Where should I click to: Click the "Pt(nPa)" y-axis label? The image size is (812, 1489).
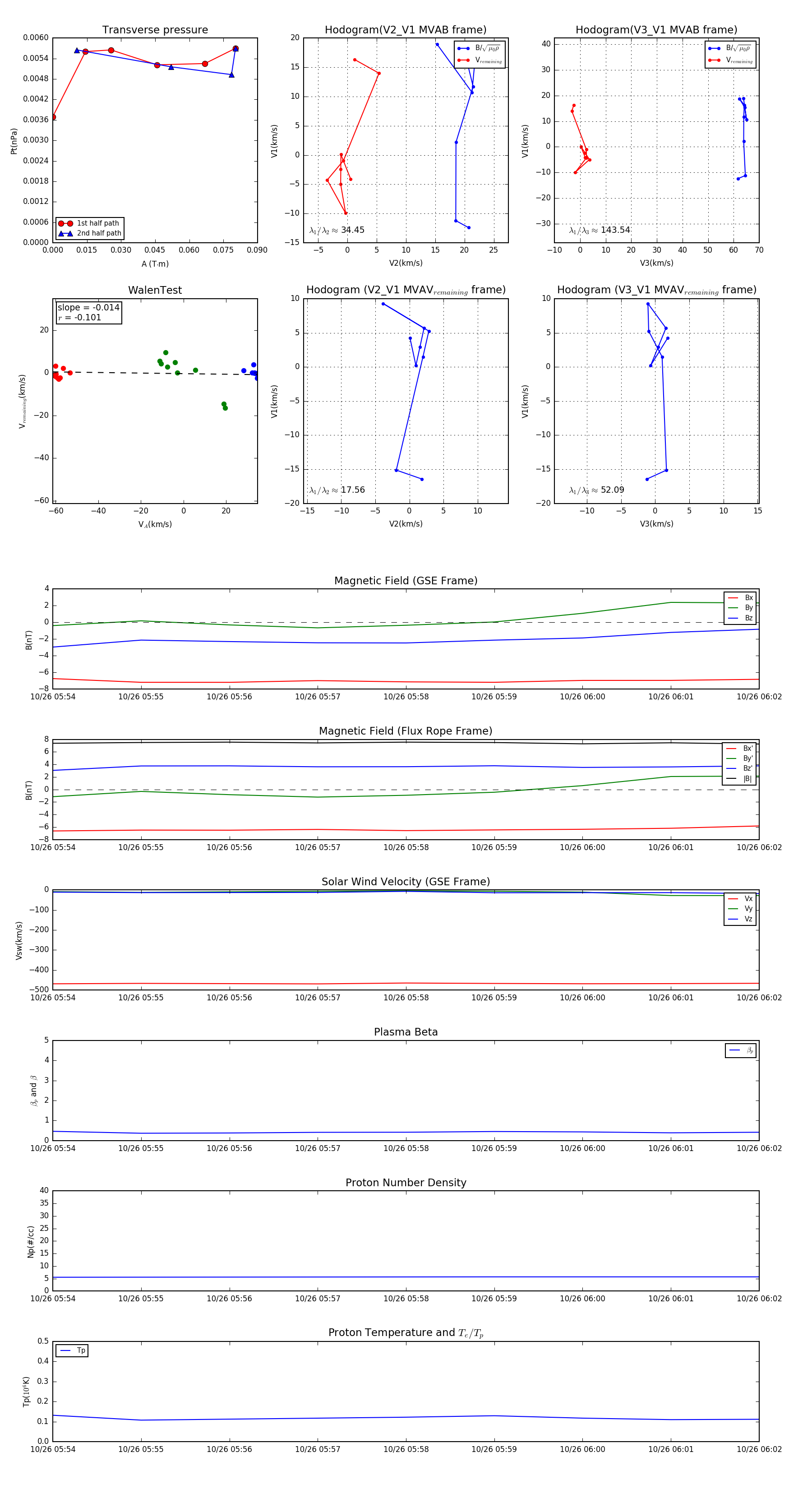(x=14, y=141)
